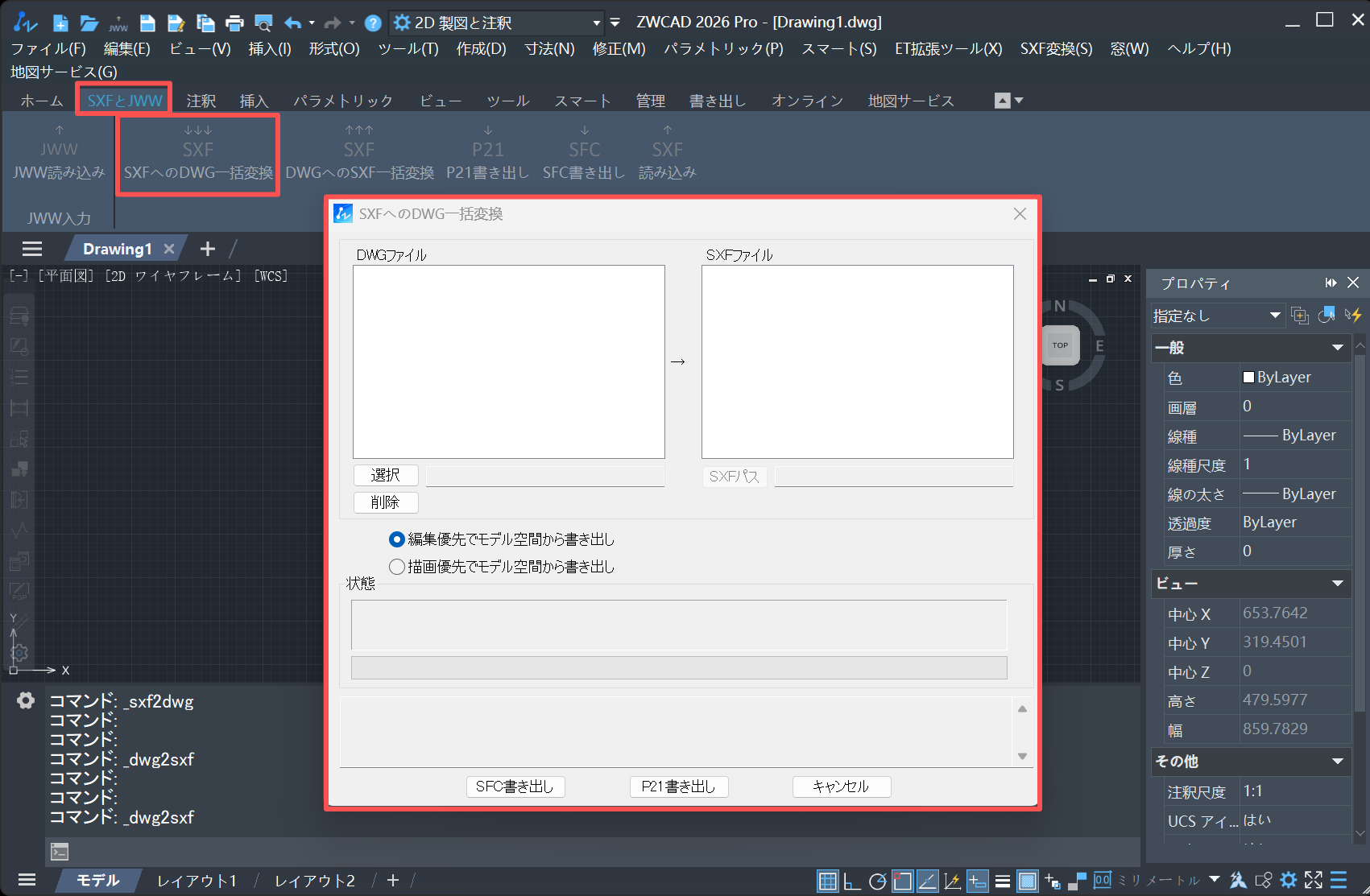This screenshot has height=896, width=1370.
Task: Toggle grid display on the status bar
Action: point(827,880)
